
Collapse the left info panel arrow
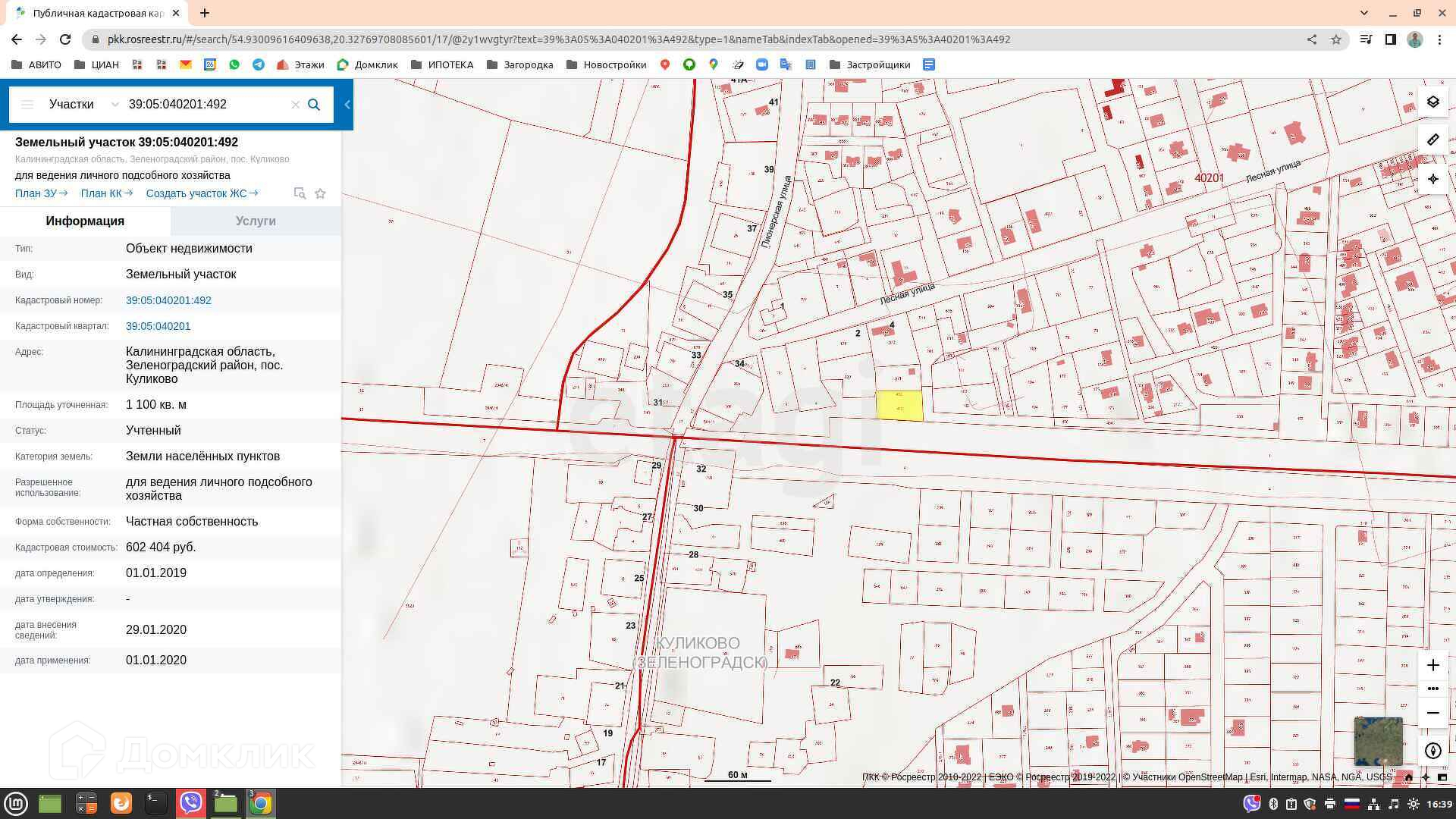[x=347, y=105]
